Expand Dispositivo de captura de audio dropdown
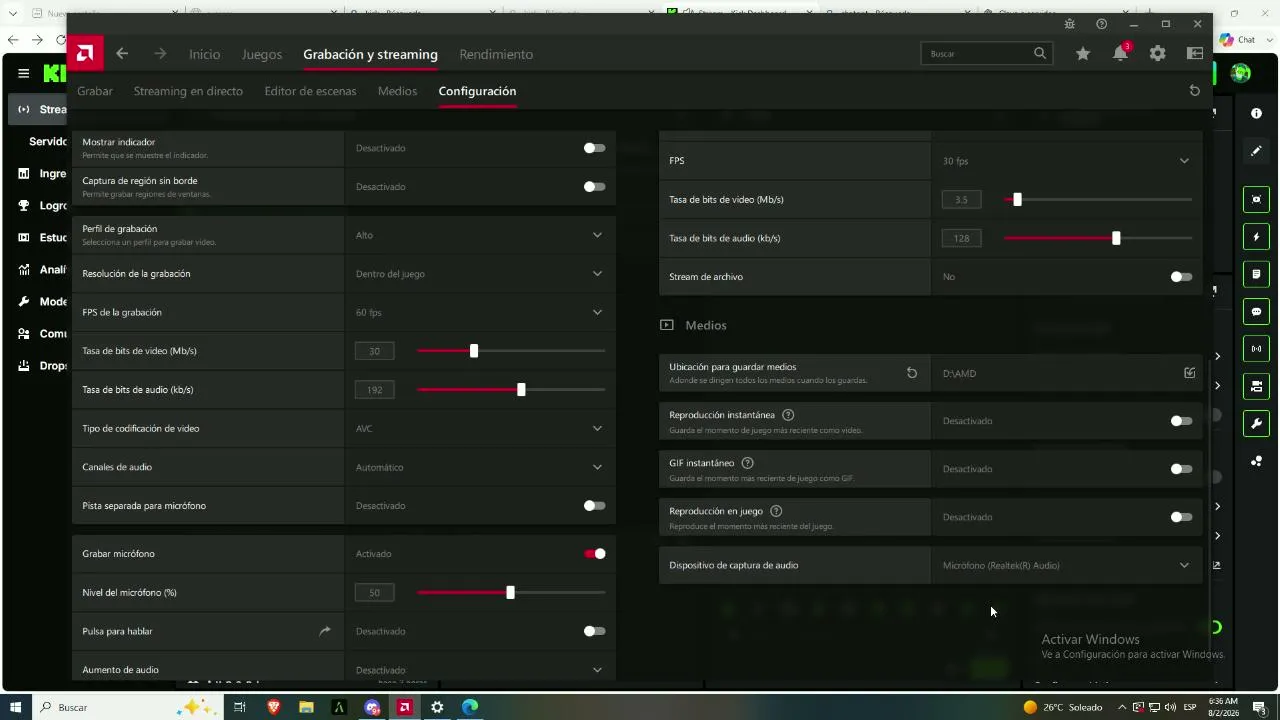 pyautogui.click(x=1067, y=565)
